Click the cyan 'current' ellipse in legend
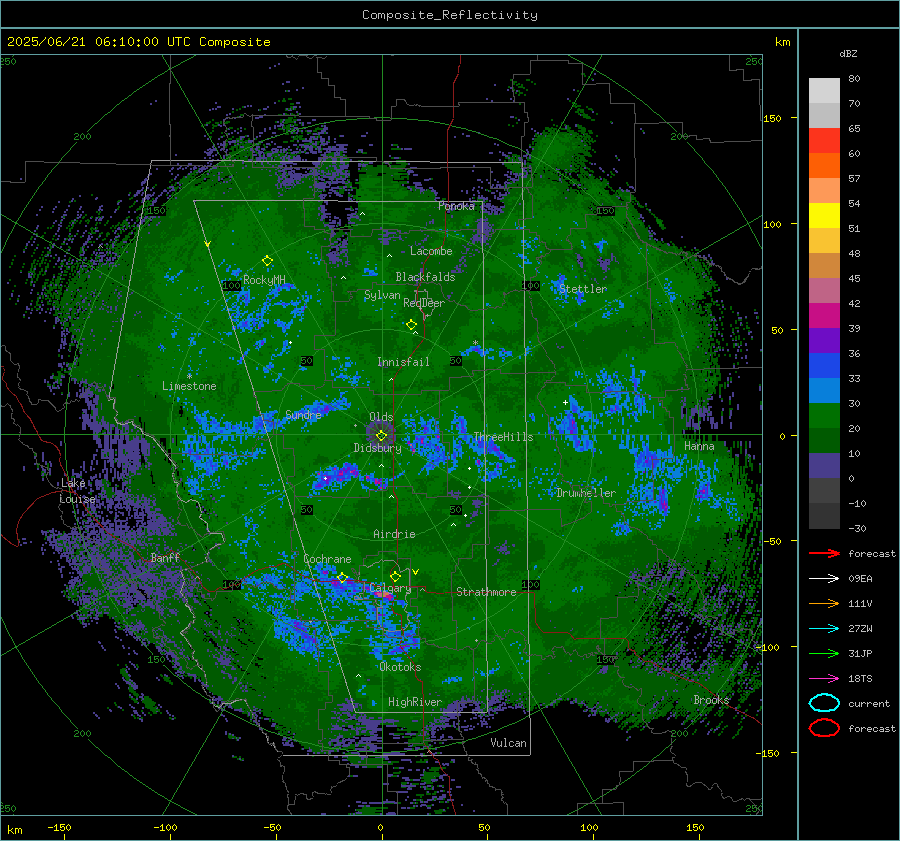This screenshot has width=900, height=841. click(x=824, y=703)
